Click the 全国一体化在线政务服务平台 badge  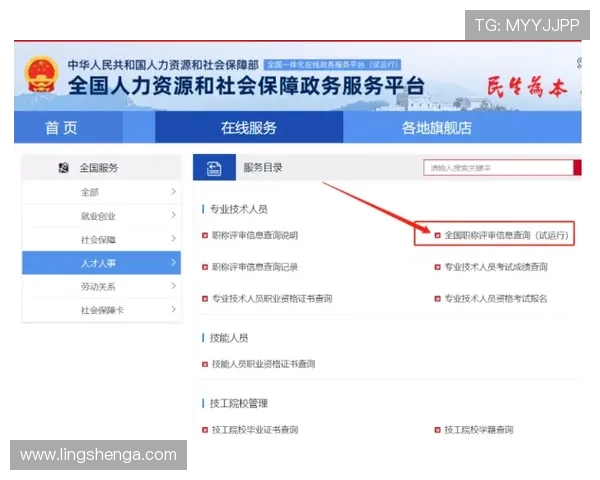coord(333,65)
